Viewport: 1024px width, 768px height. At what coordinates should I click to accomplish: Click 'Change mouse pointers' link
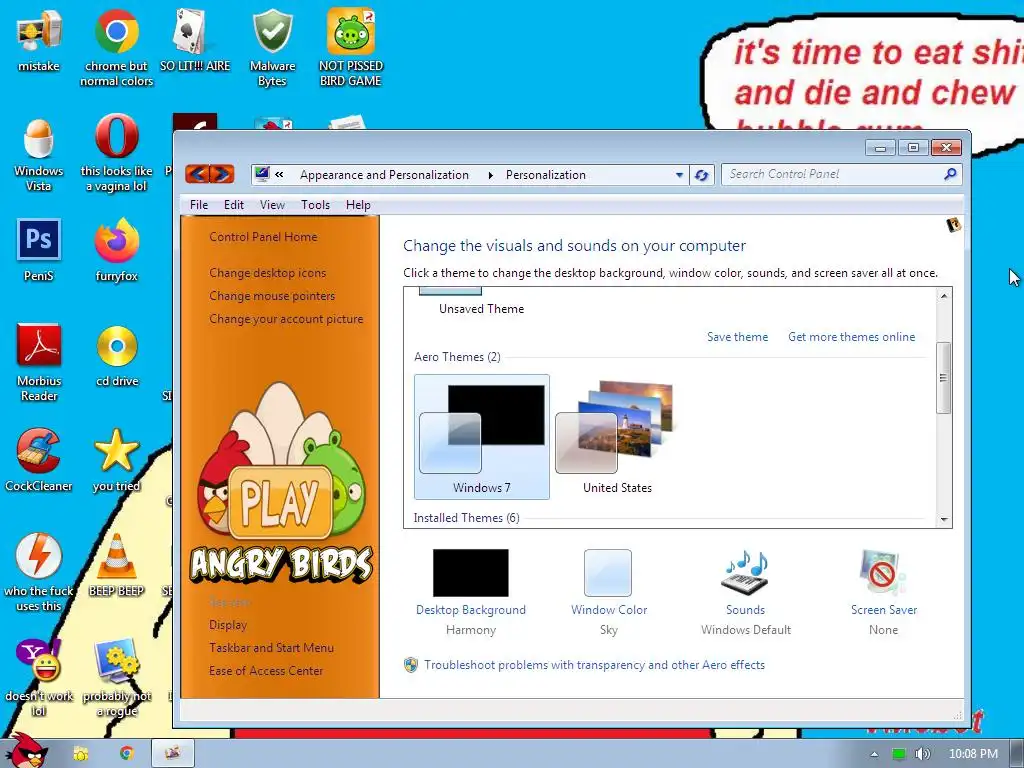272,296
